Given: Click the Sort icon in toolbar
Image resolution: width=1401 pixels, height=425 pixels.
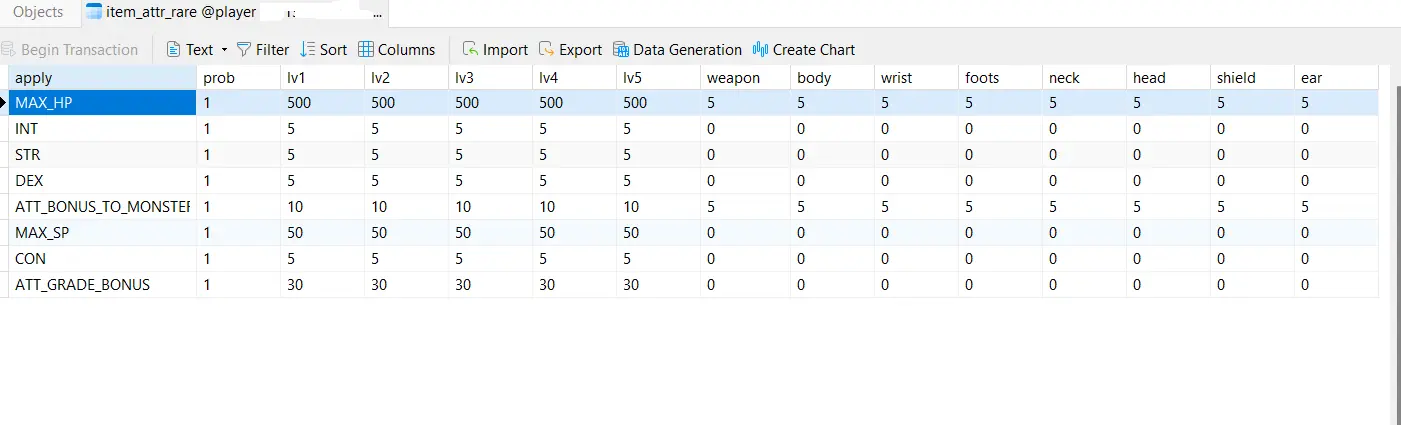Looking at the screenshot, I should pos(308,50).
